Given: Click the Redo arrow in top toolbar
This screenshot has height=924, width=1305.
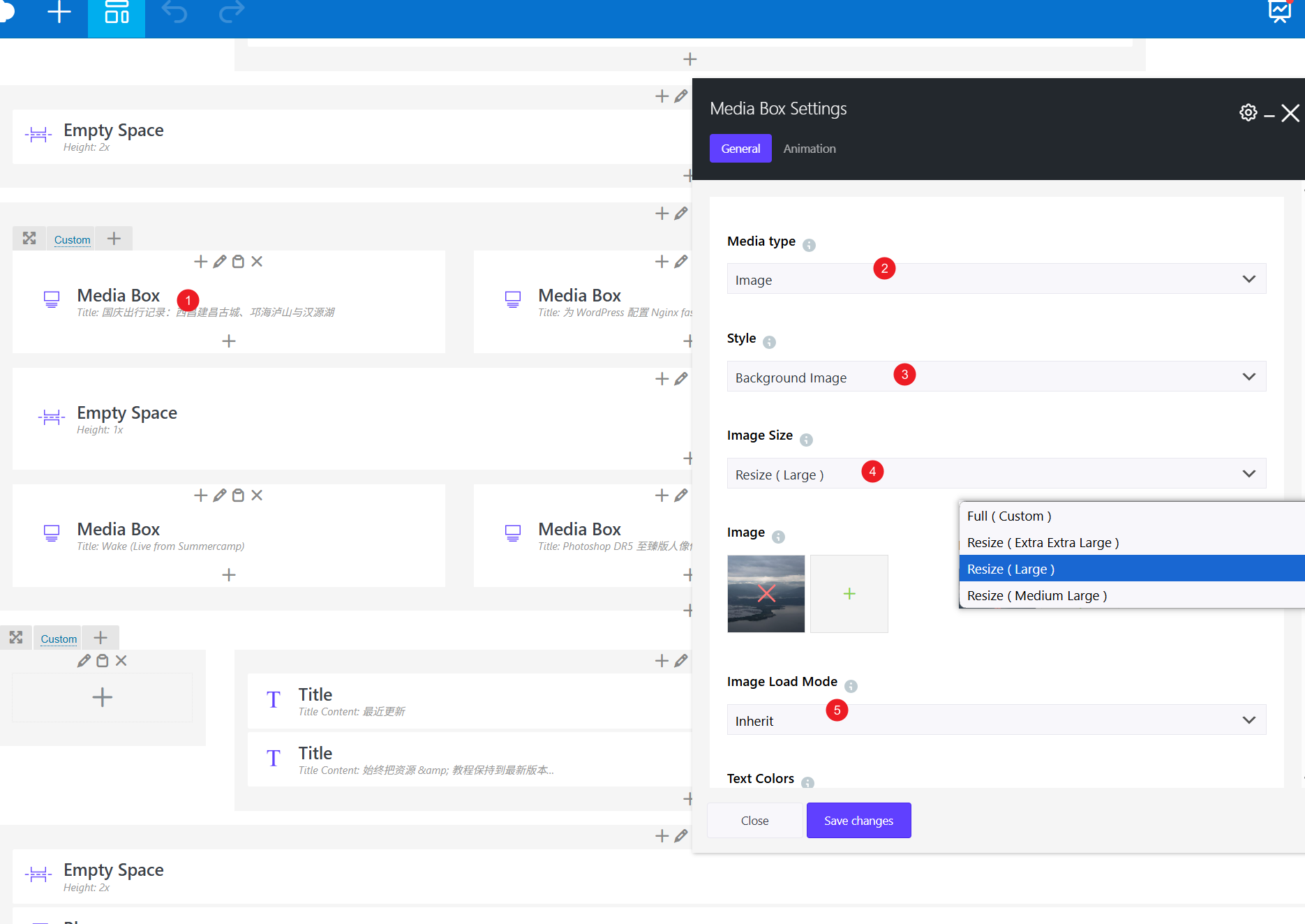Looking at the screenshot, I should click(232, 13).
